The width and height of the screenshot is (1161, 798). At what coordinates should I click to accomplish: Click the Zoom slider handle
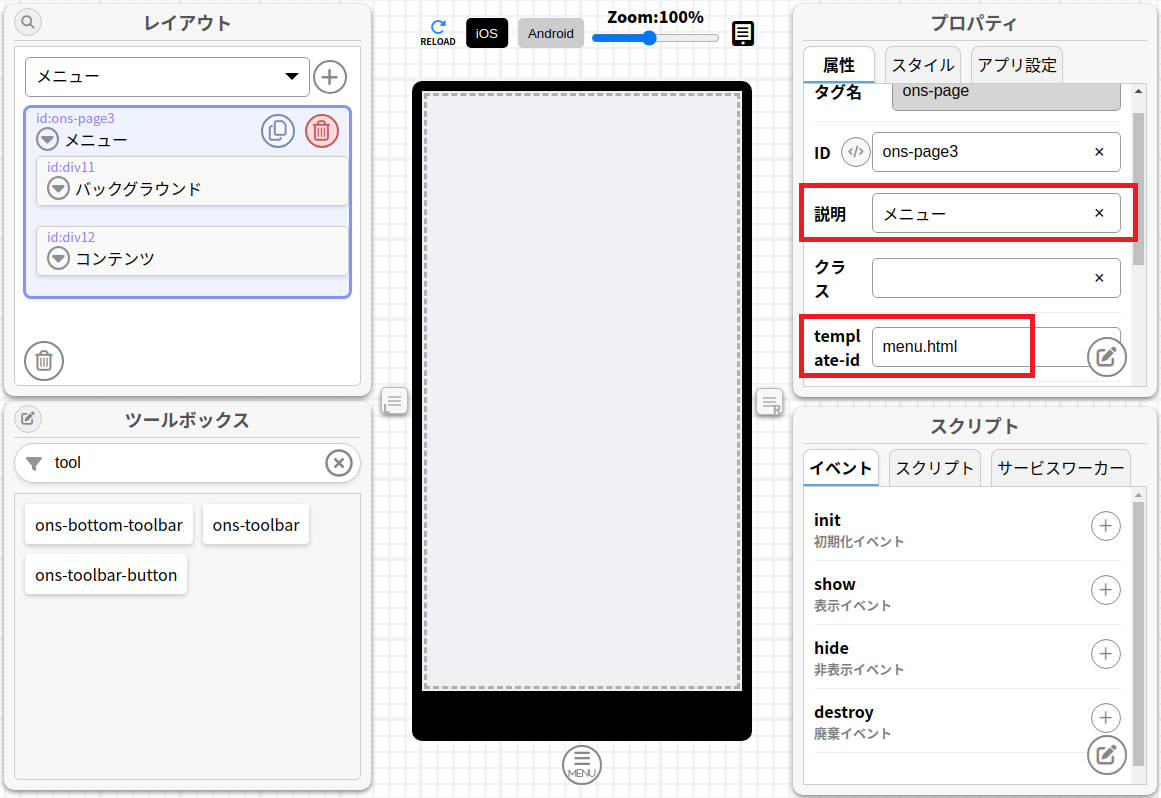pos(649,38)
